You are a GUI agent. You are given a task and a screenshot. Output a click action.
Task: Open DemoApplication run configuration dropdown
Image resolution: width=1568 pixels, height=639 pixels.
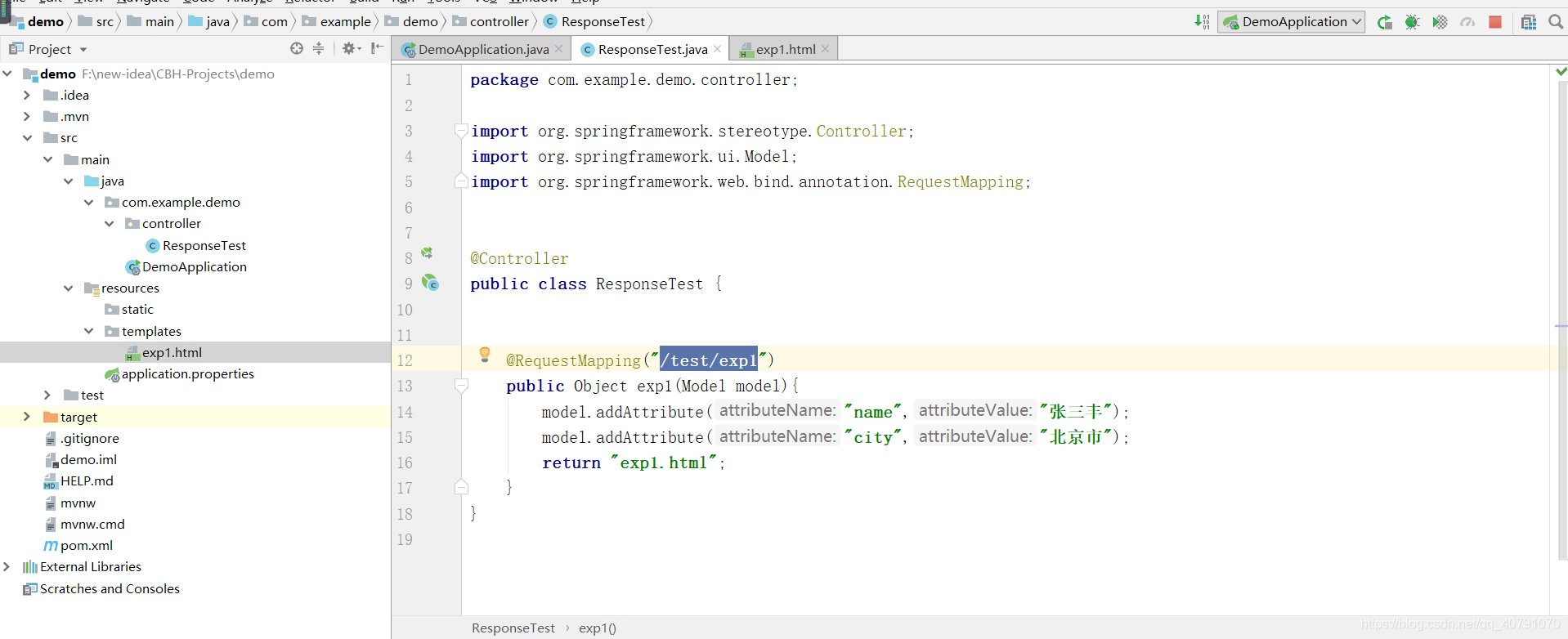pyautogui.click(x=1292, y=22)
